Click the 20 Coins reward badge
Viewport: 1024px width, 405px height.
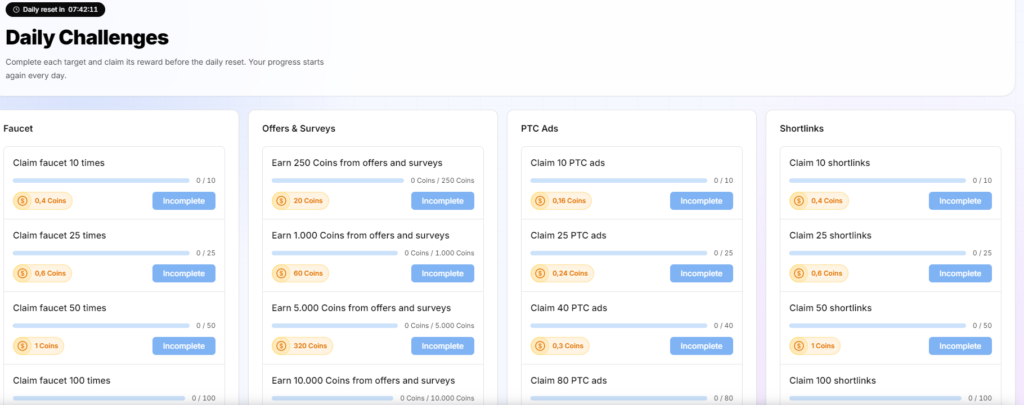tap(300, 201)
